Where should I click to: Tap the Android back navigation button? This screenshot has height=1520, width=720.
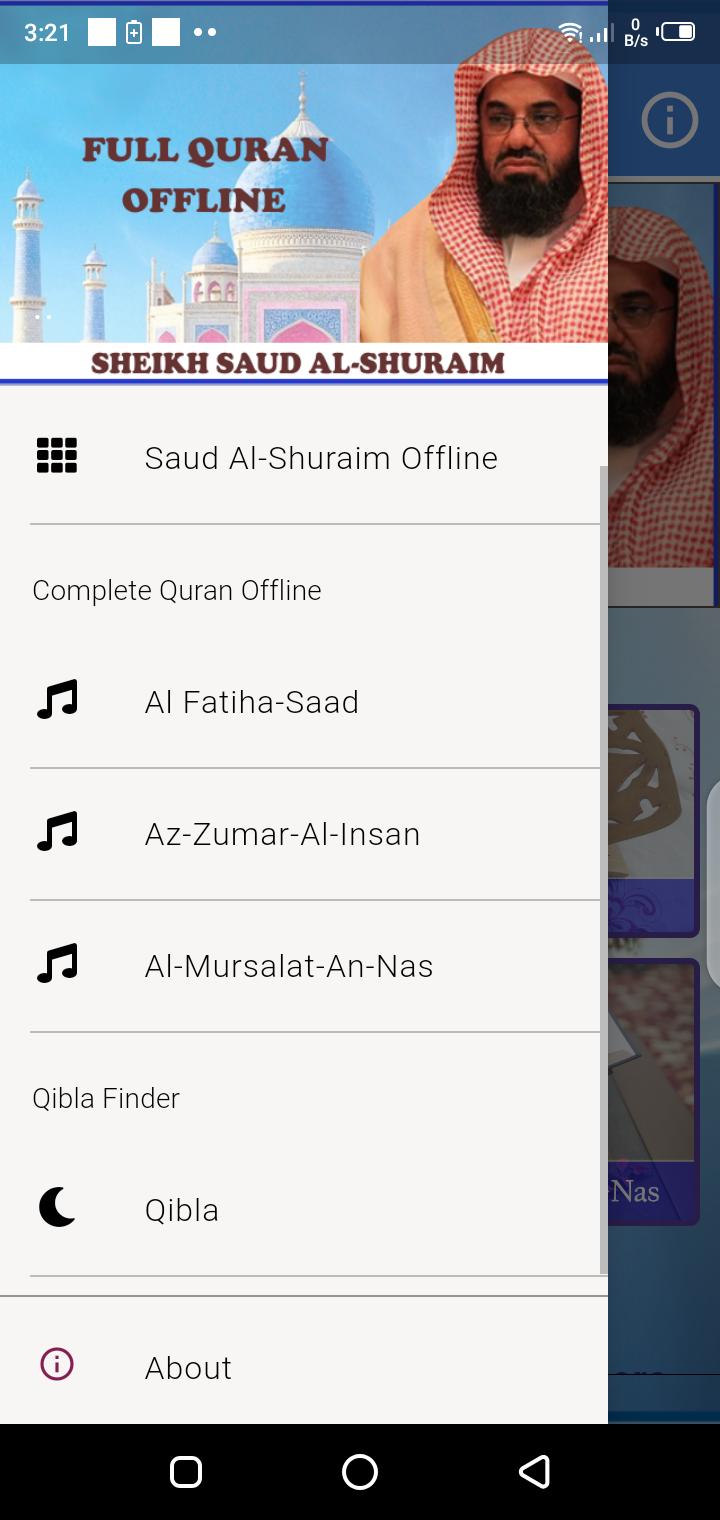[534, 1472]
